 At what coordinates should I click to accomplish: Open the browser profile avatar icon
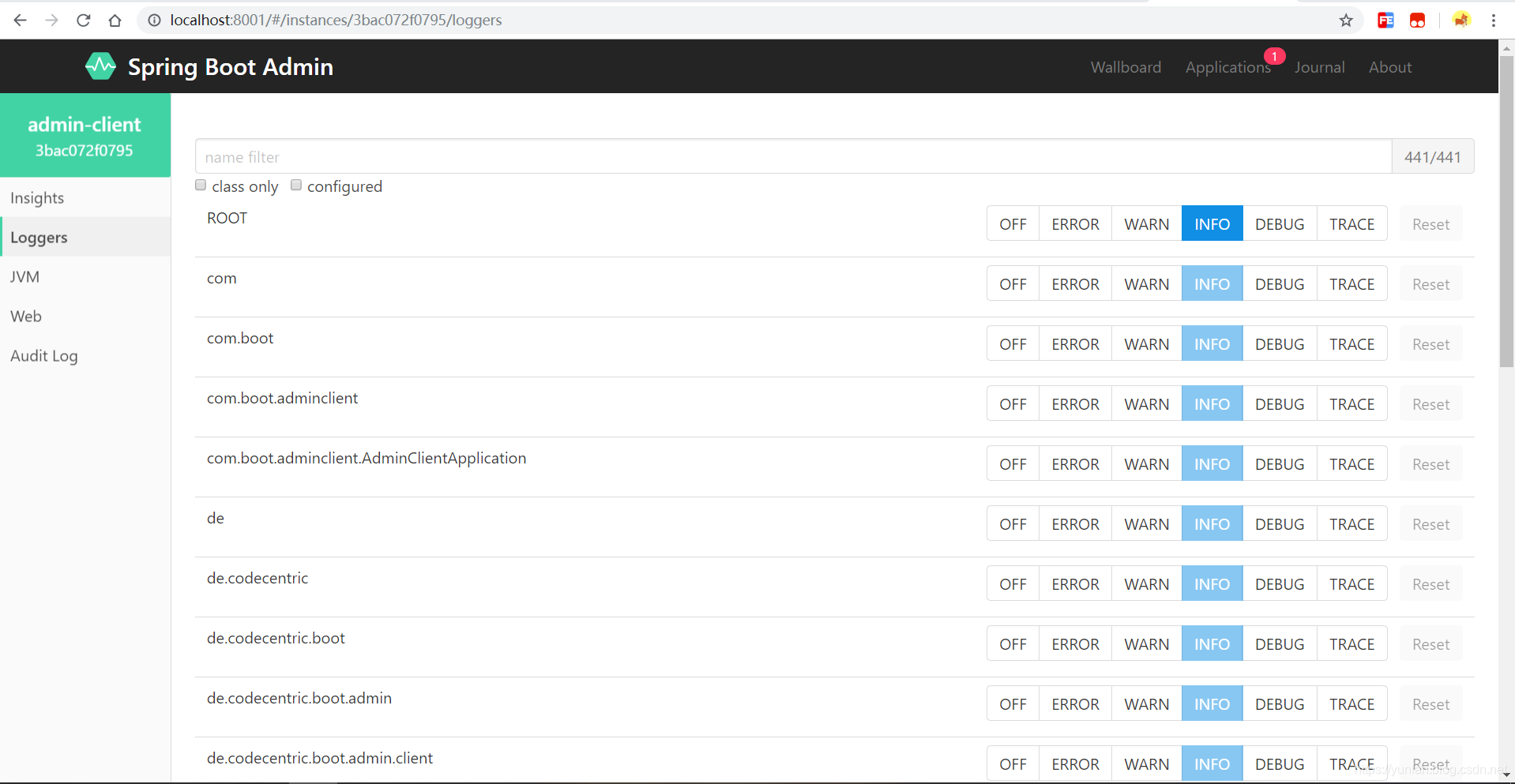click(1461, 21)
